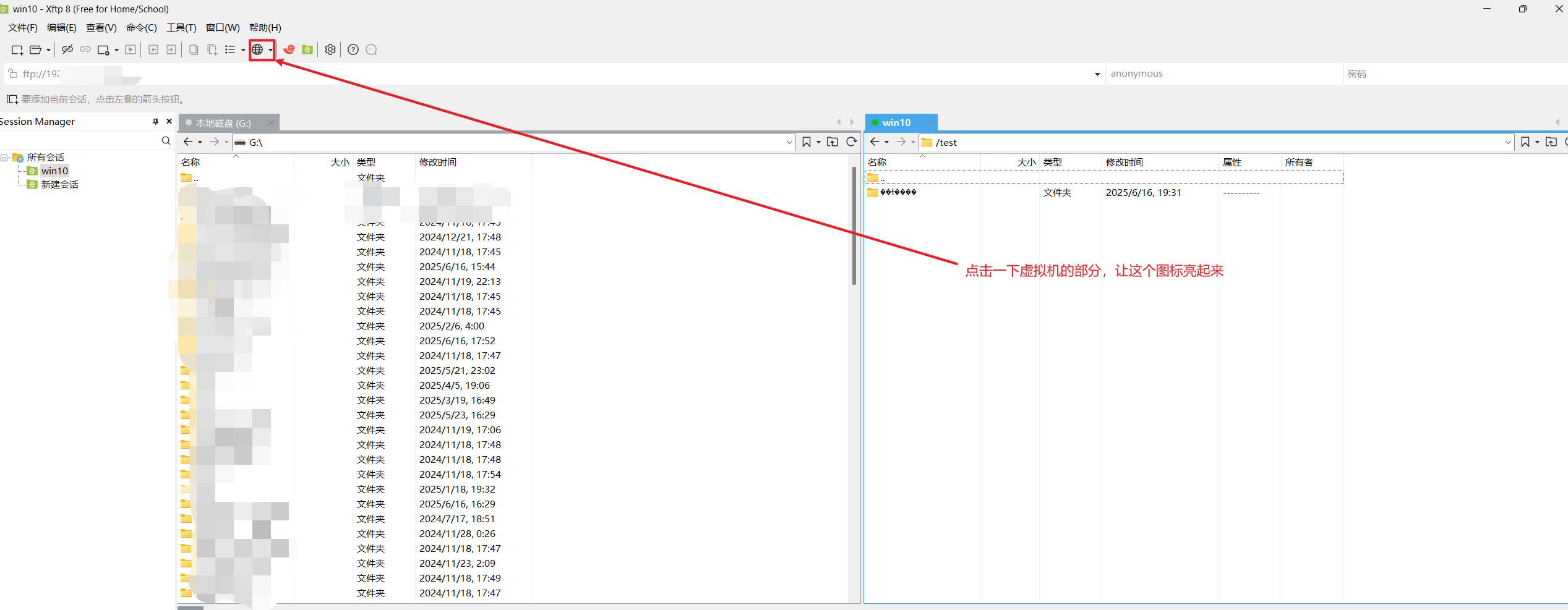Click the help question mark icon
The width and height of the screenshot is (1568, 610).
(x=353, y=49)
